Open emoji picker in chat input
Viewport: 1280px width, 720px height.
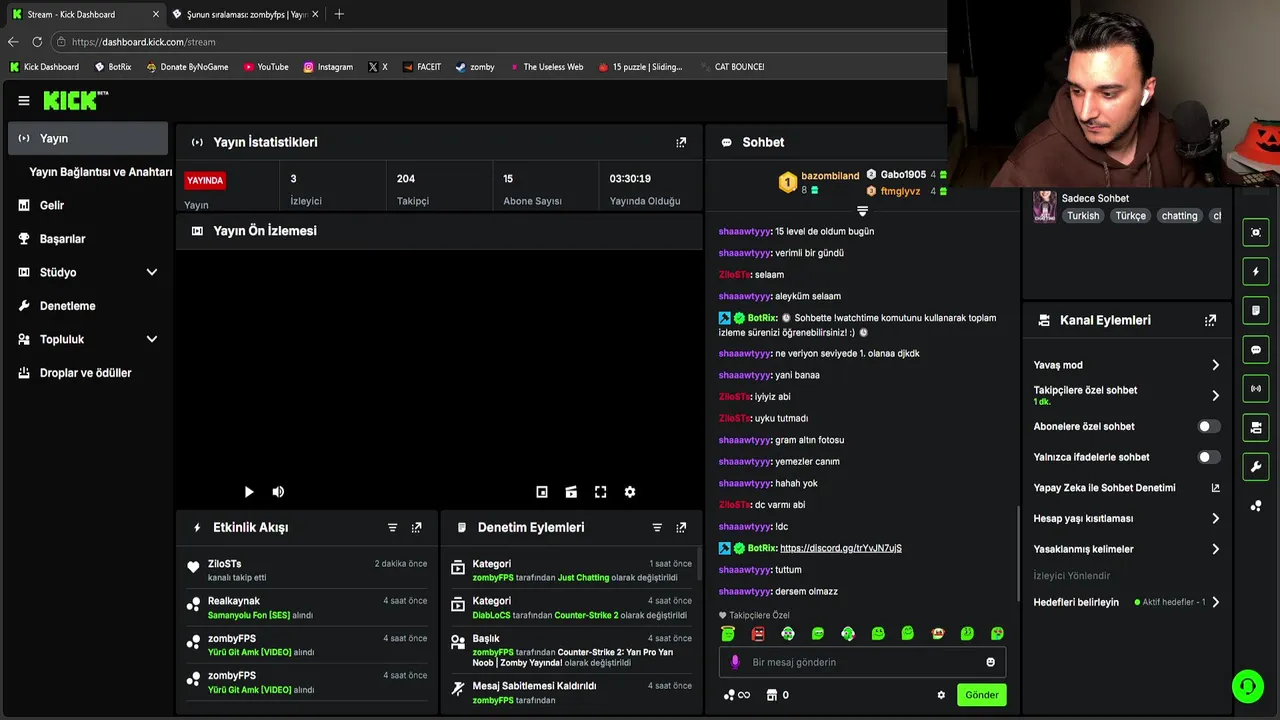pyautogui.click(x=991, y=662)
